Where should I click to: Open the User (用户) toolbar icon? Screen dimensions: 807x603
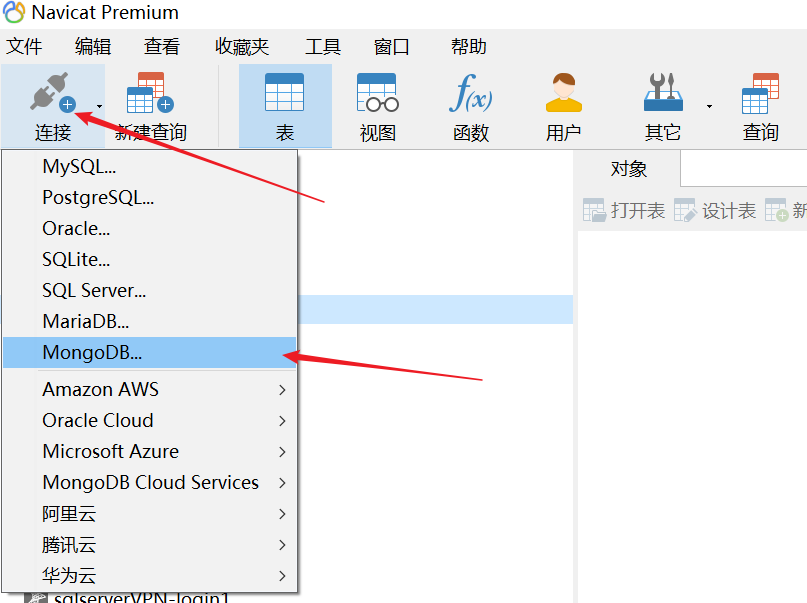tap(564, 93)
